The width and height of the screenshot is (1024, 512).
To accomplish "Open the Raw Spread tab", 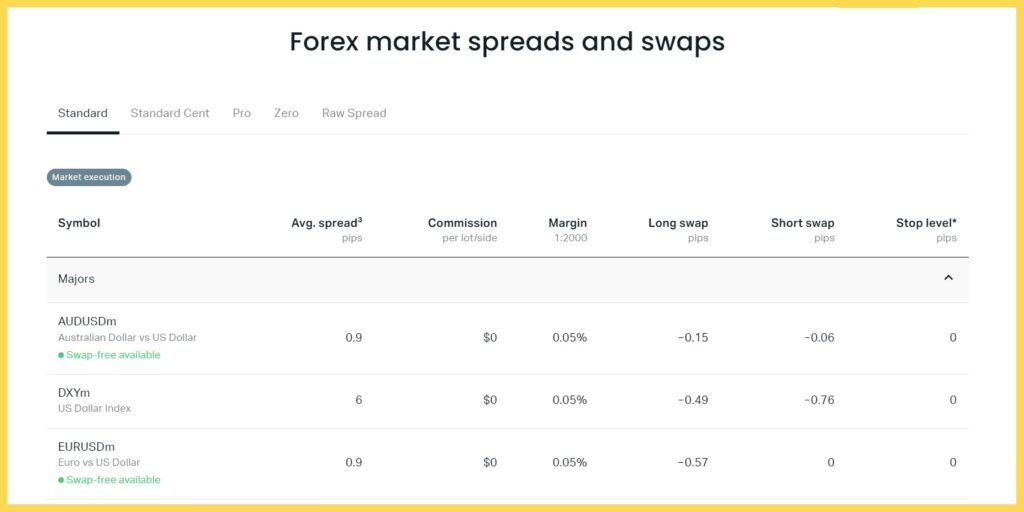I will [354, 113].
